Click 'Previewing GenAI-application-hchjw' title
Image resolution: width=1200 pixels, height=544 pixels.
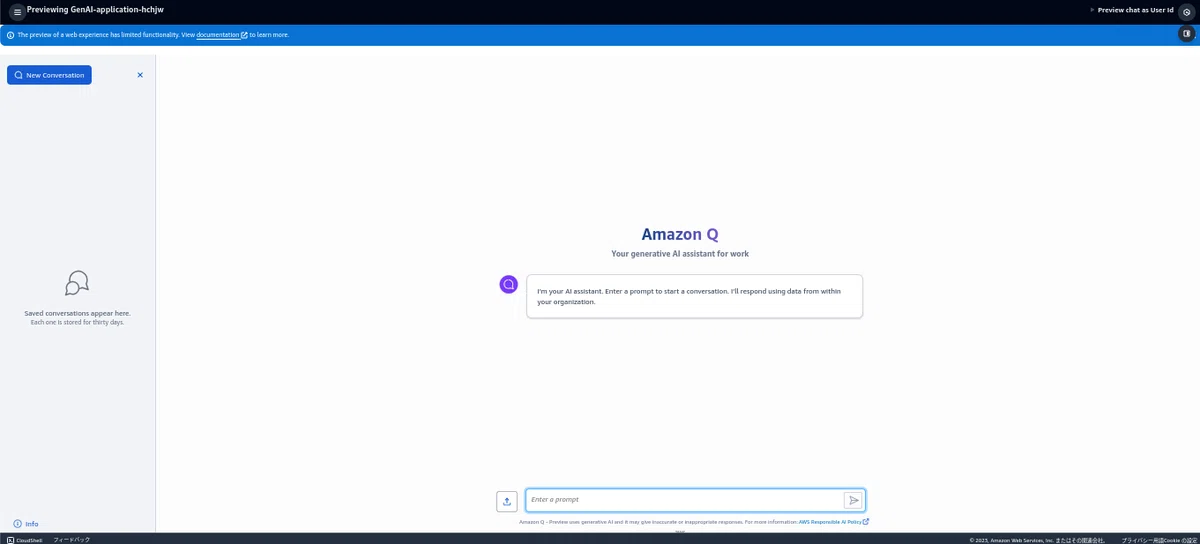point(95,9)
